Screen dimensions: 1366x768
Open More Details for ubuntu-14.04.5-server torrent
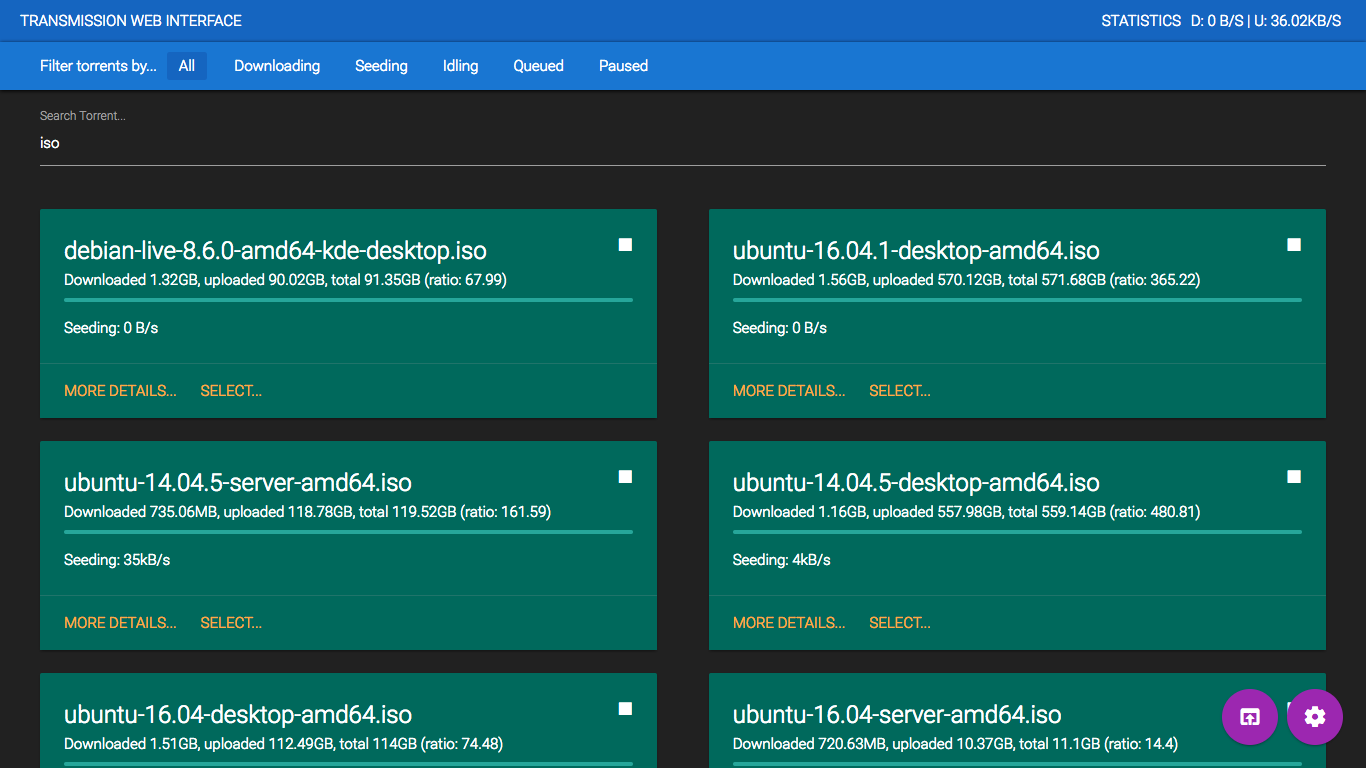(x=120, y=623)
